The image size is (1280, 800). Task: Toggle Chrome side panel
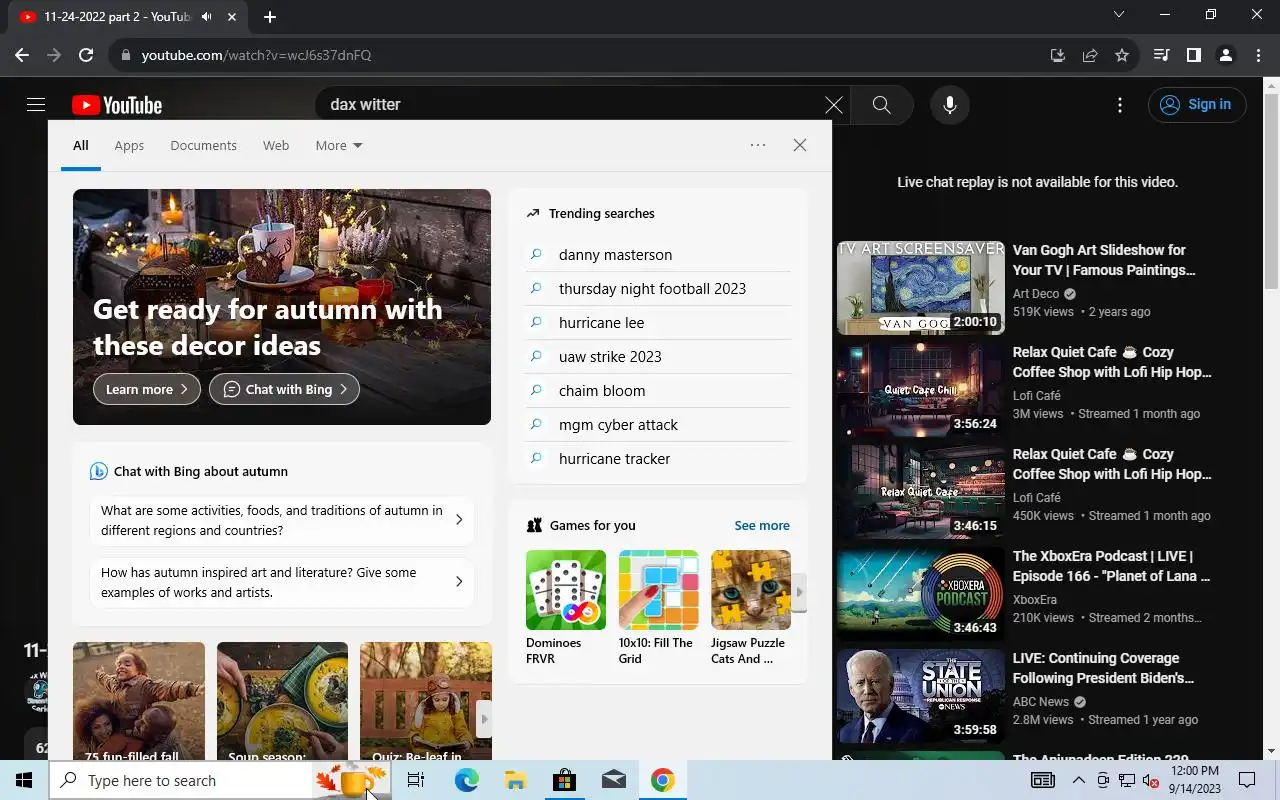click(1193, 55)
